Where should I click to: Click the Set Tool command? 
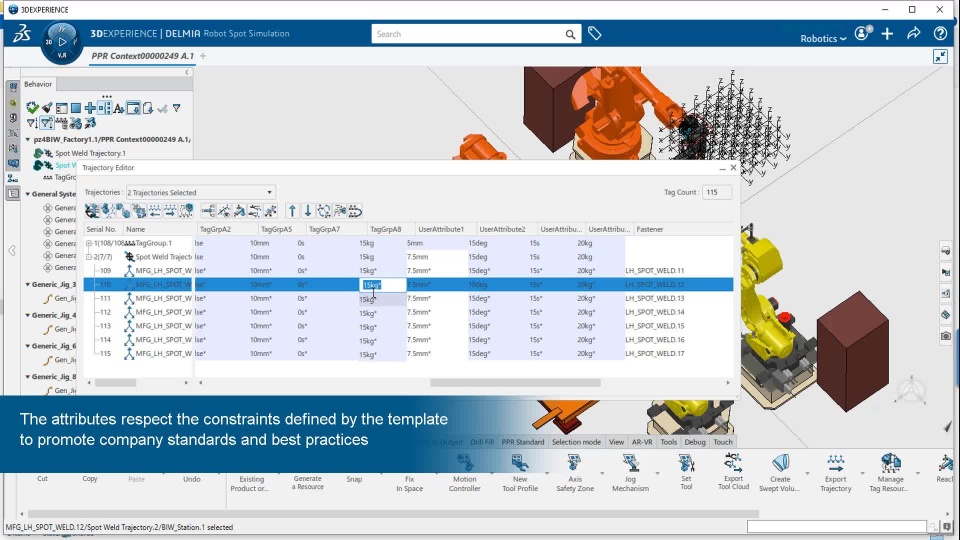pyautogui.click(x=686, y=473)
